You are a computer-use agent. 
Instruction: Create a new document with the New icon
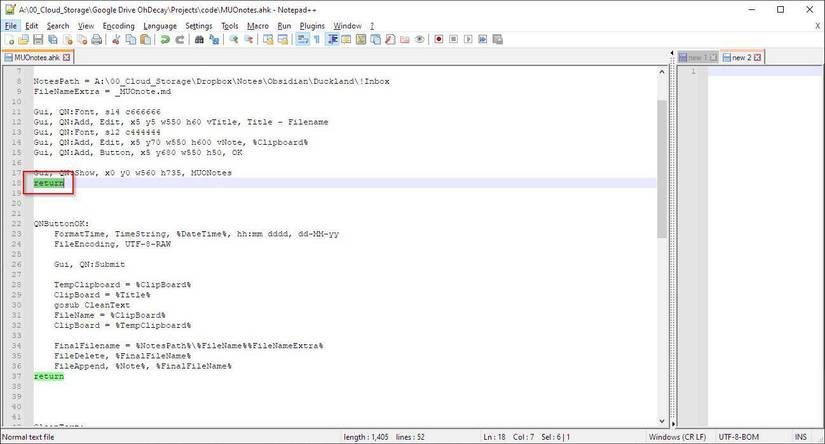9,39
